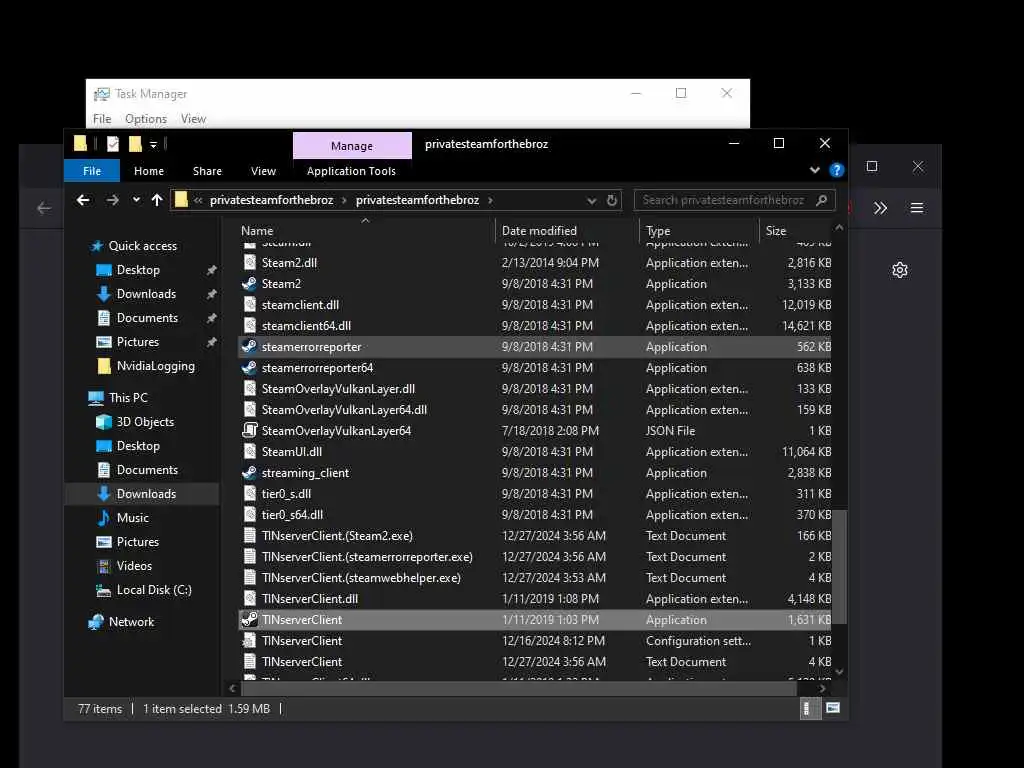The image size is (1024, 768).
Task: Select Network in navigation pane
Action: pos(131,622)
